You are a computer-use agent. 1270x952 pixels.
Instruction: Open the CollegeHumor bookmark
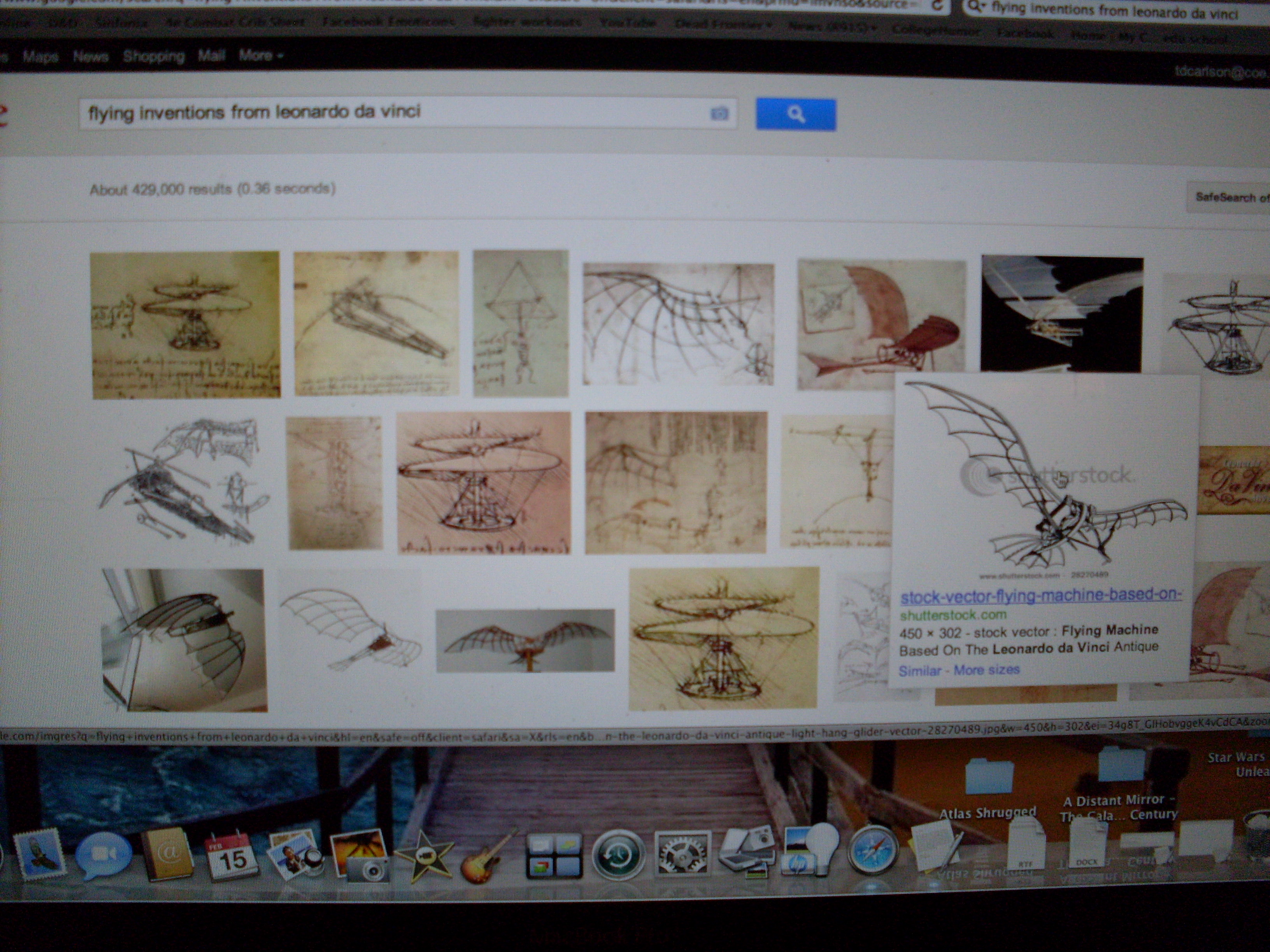(936, 31)
